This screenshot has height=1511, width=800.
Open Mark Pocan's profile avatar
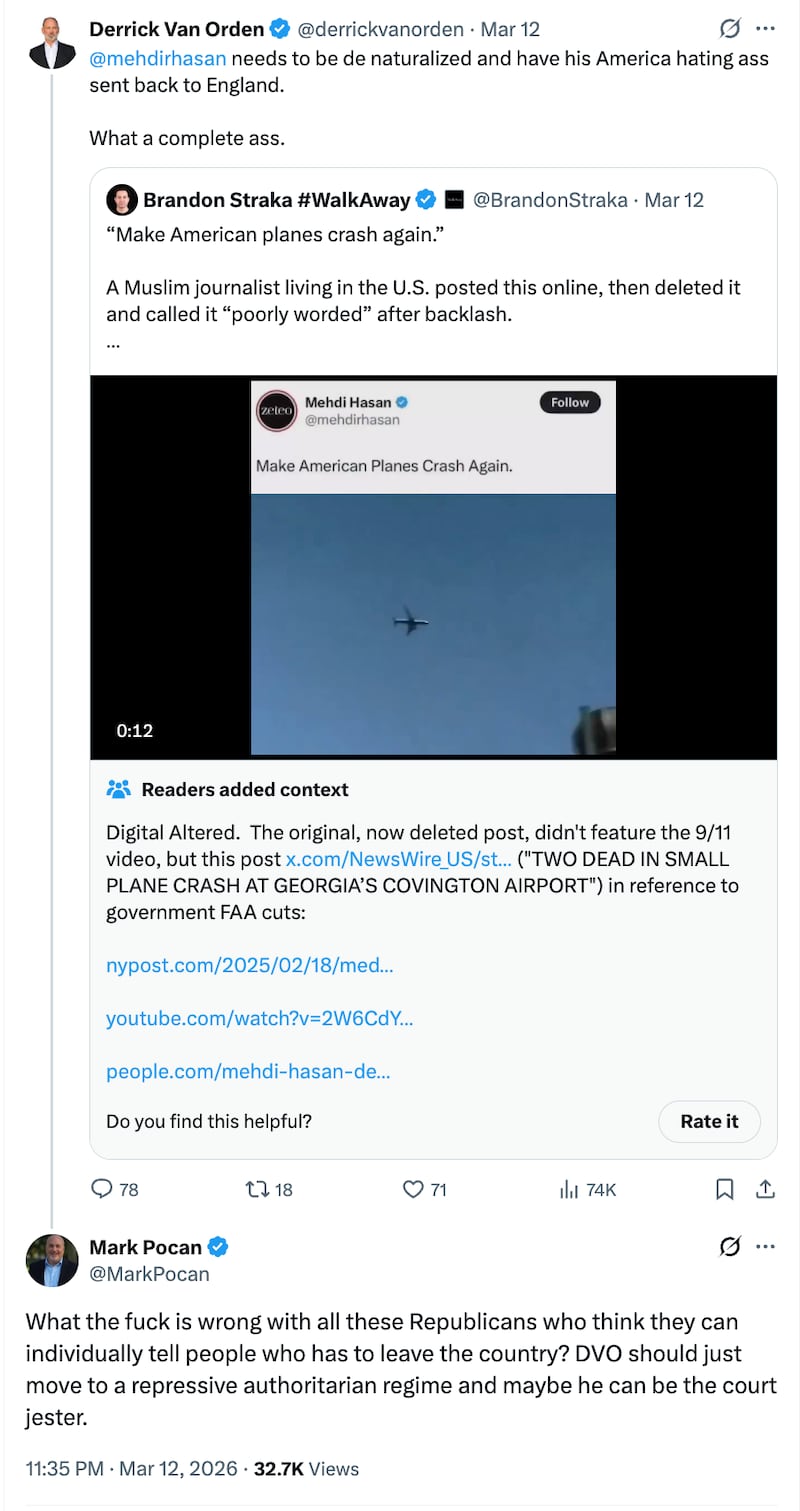53,1260
